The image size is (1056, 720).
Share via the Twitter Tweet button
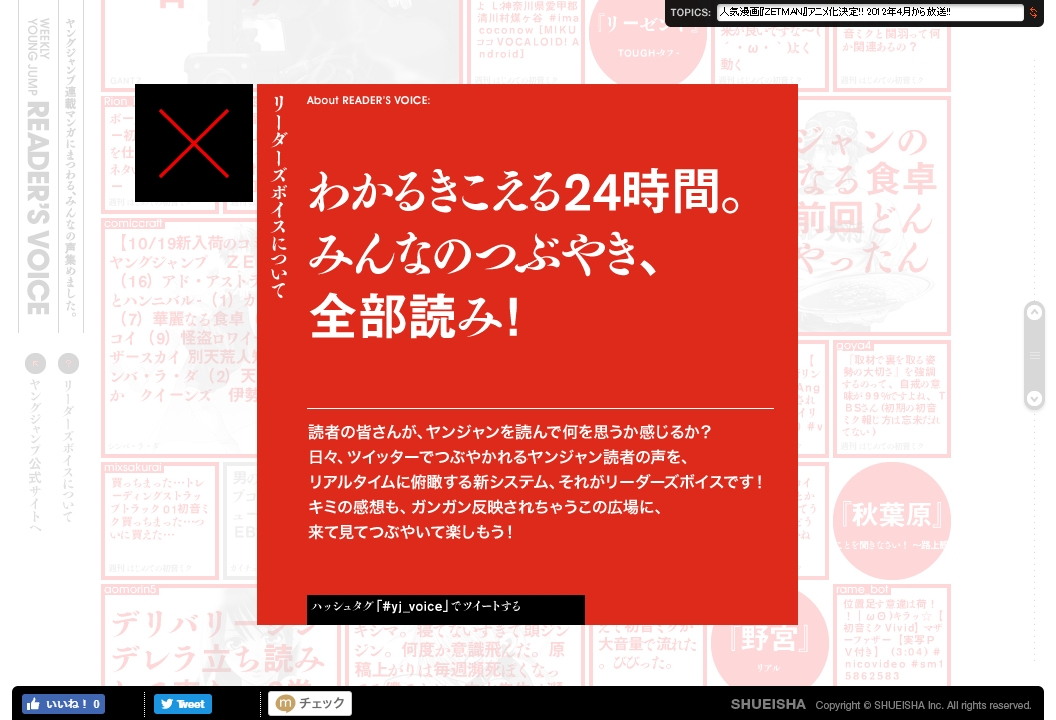coord(182,704)
